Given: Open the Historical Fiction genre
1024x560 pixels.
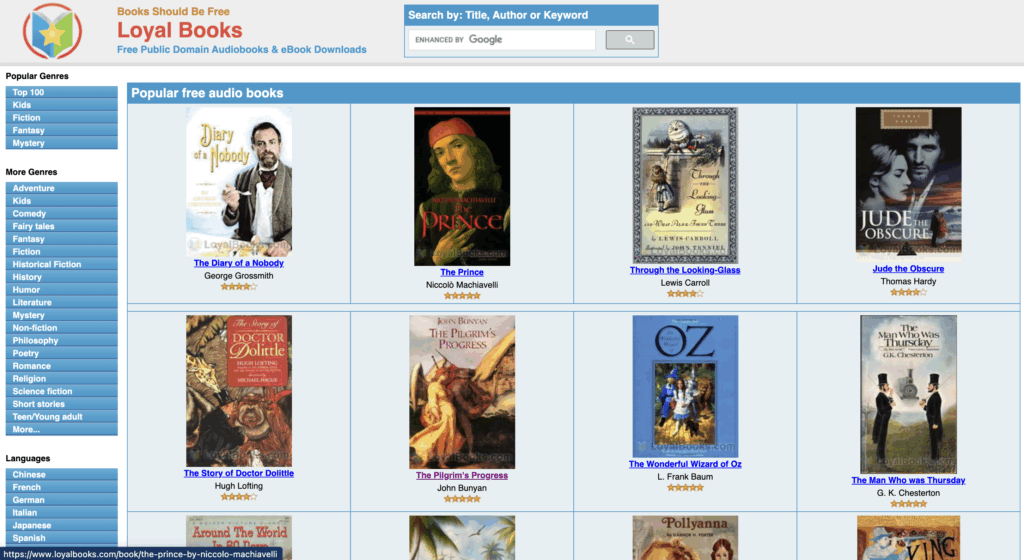Looking at the screenshot, I should coord(61,264).
